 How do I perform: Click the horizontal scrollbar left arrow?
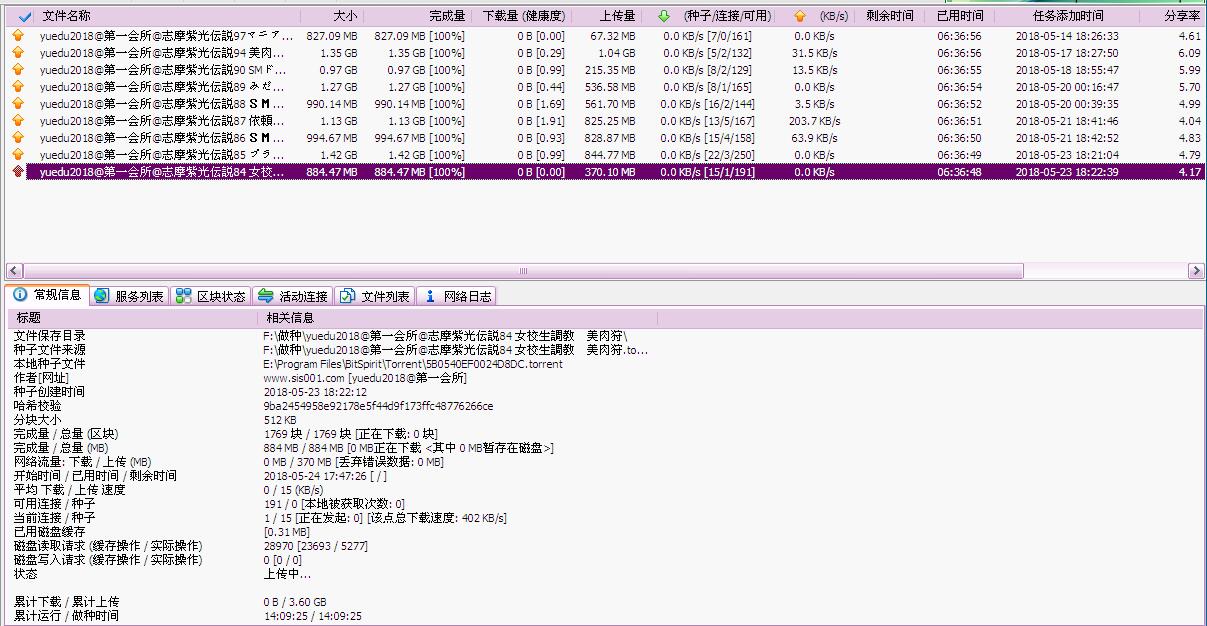pos(14,271)
